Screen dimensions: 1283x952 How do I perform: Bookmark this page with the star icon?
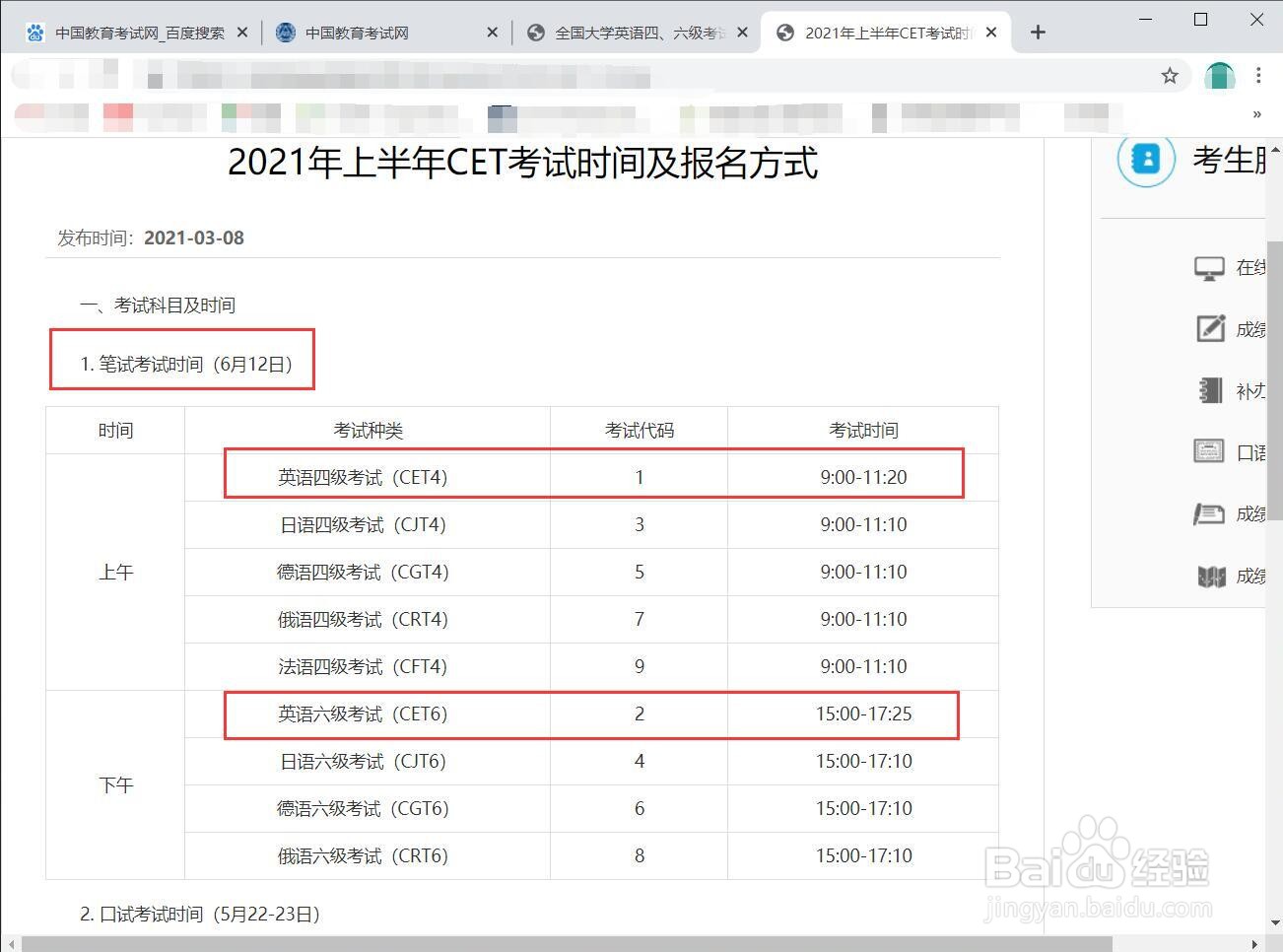[x=1170, y=76]
